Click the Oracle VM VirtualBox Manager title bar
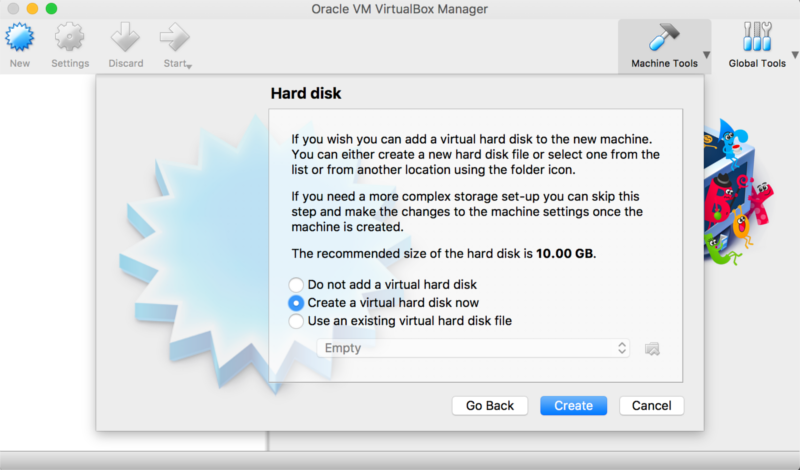800x470 pixels. coord(400,9)
